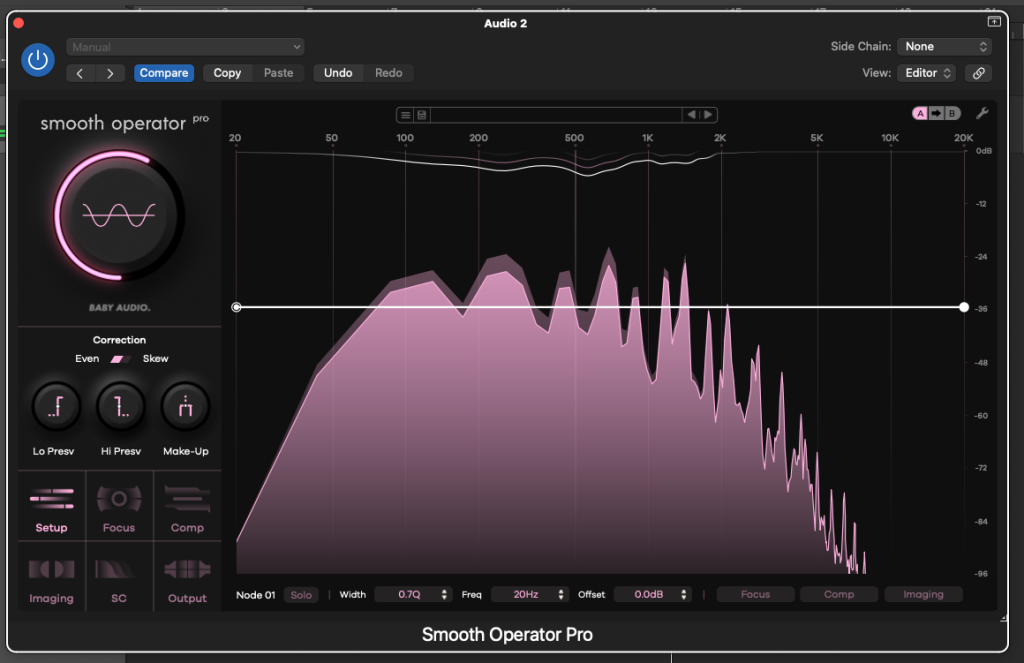Click the threshold line right handle
Viewport: 1024px width, 663px height.
[963, 307]
